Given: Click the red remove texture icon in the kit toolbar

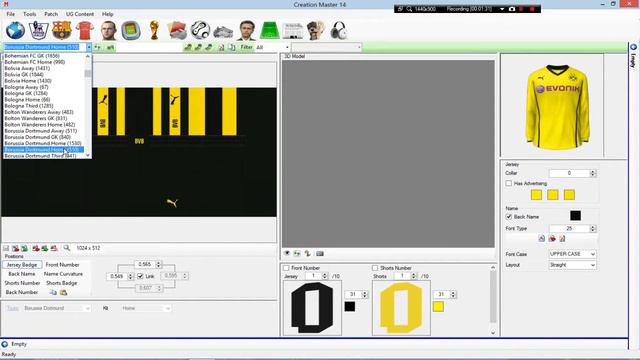Looking at the screenshot, I should pyautogui.click(x=54, y=248).
